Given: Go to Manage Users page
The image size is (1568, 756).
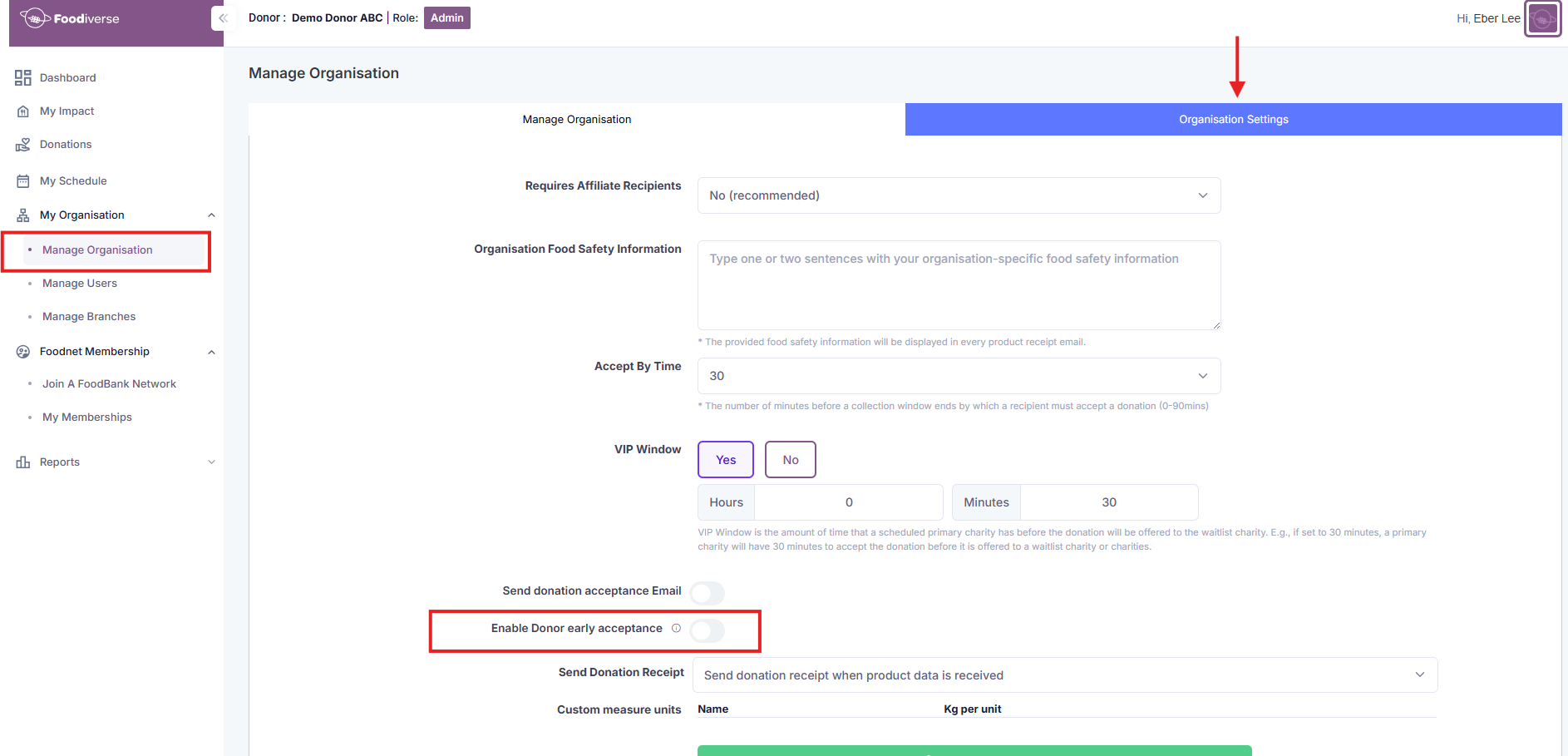Looking at the screenshot, I should coord(80,284).
